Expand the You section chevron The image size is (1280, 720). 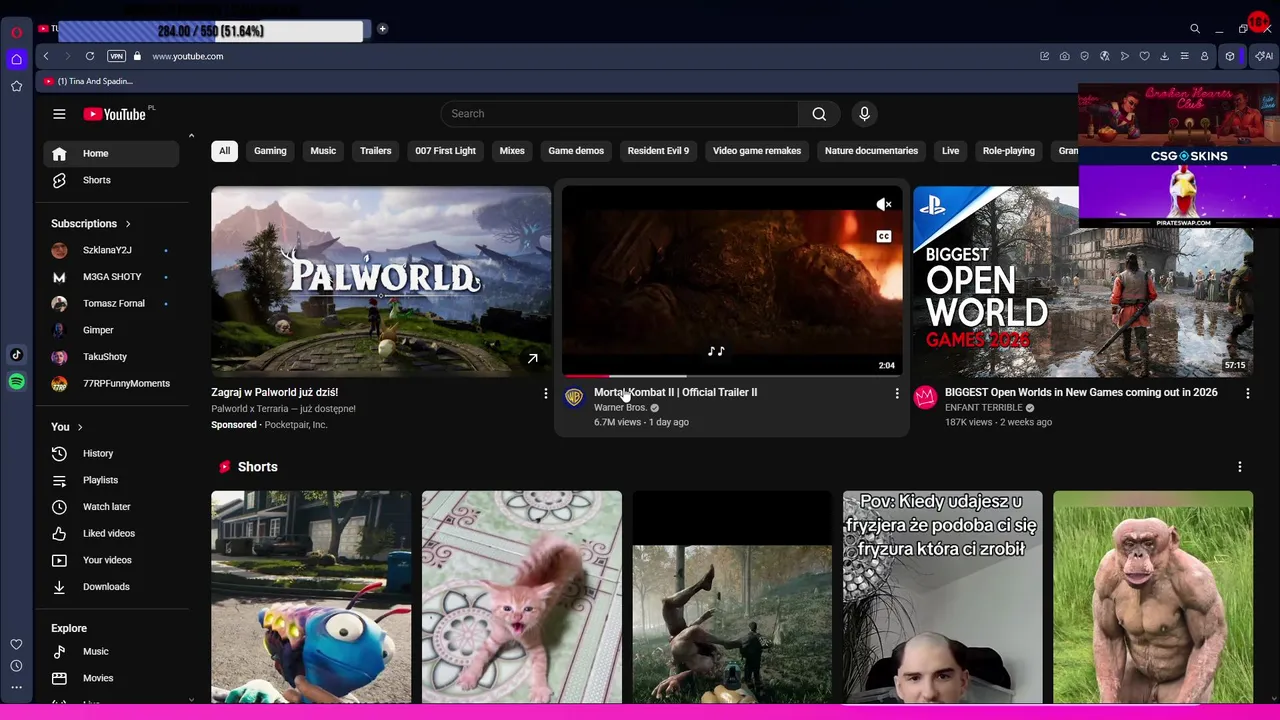[x=80, y=427]
